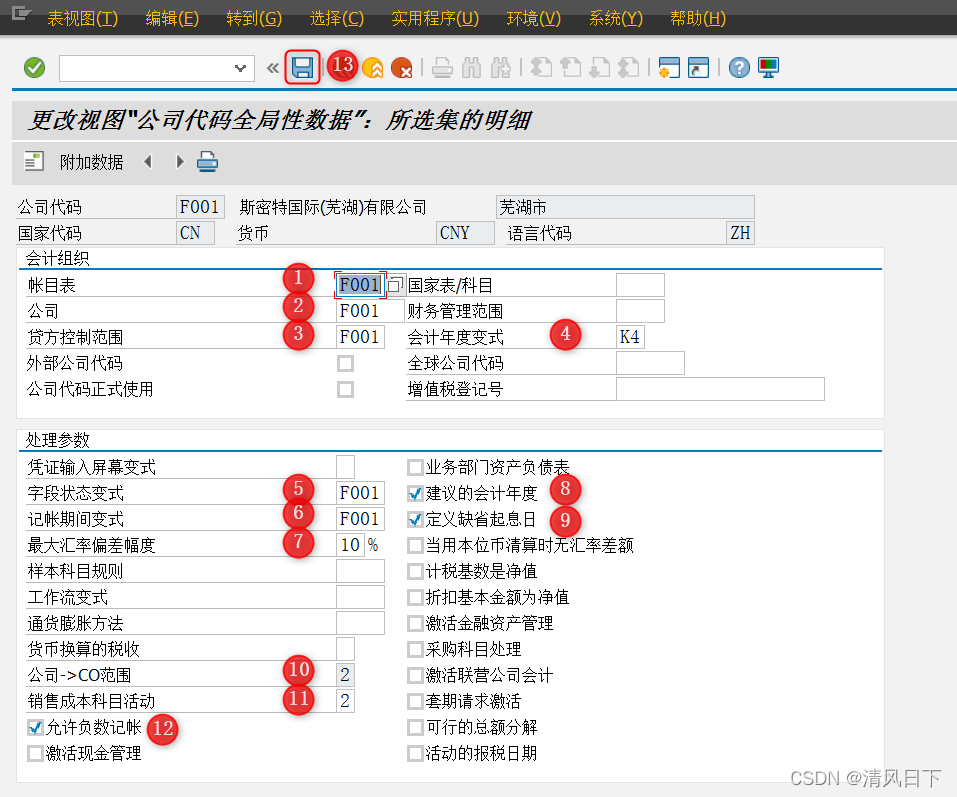Click the Save icon in the toolbar
Viewport: 957px width, 797px height.
pyautogui.click(x=303, y=66)
